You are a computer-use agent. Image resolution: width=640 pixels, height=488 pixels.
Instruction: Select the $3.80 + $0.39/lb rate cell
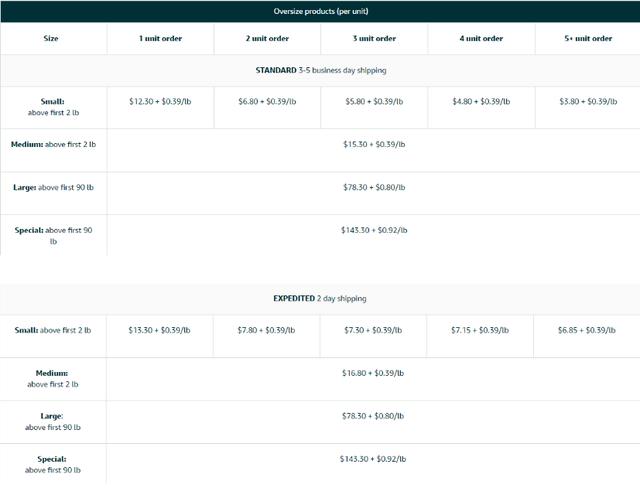[x=588, y=101]
